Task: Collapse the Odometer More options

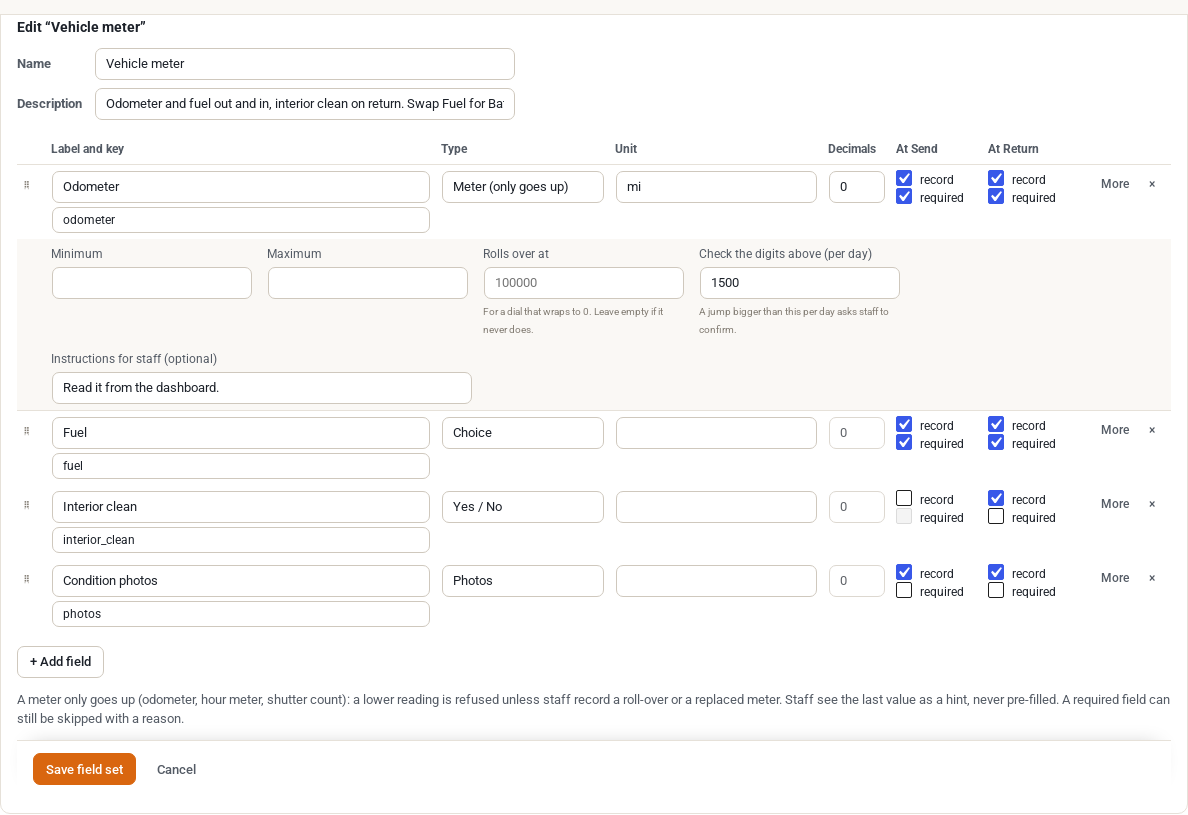Action: point(1115,184)
